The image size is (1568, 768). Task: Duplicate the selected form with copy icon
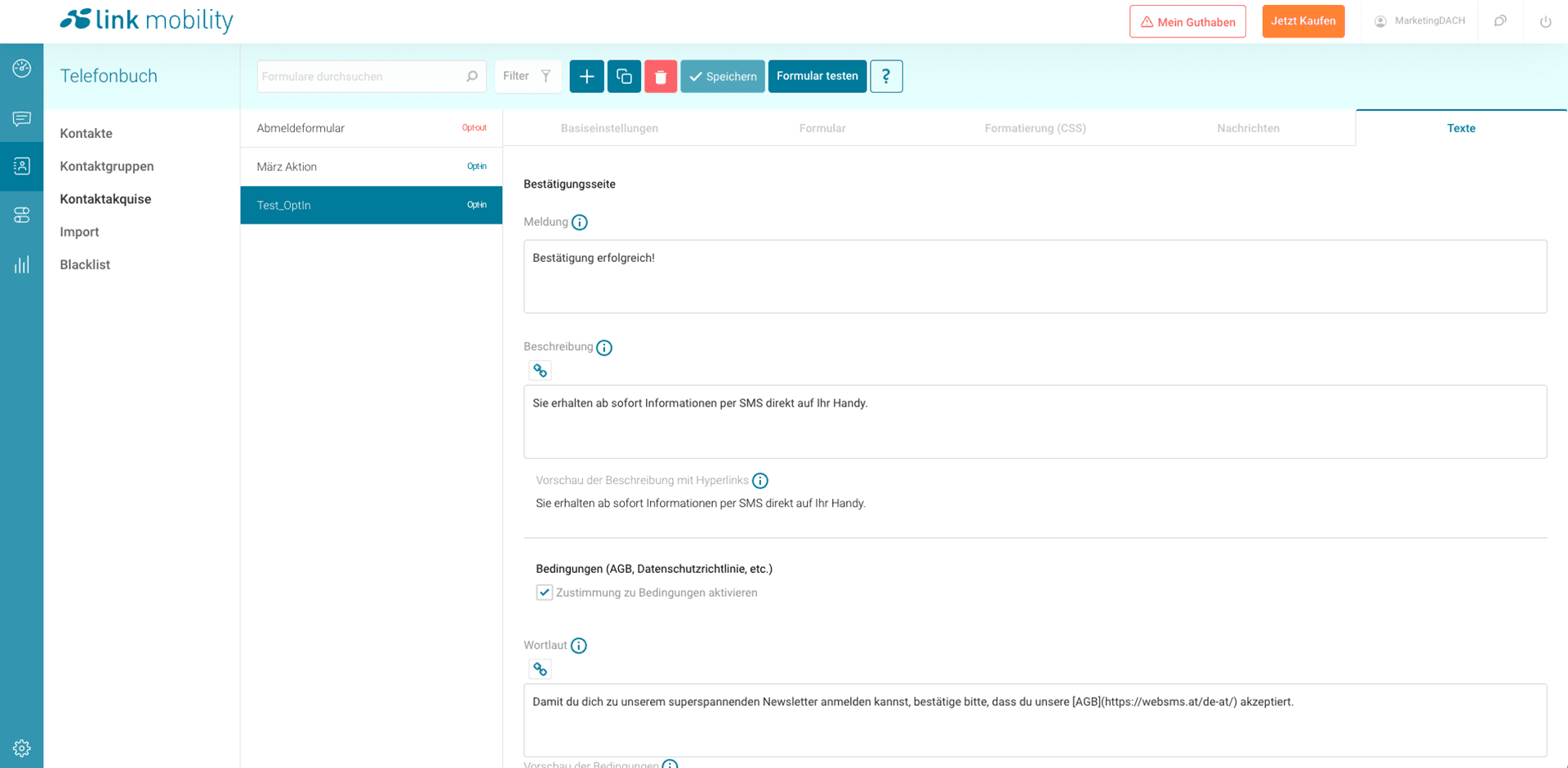tap(624, 76)
